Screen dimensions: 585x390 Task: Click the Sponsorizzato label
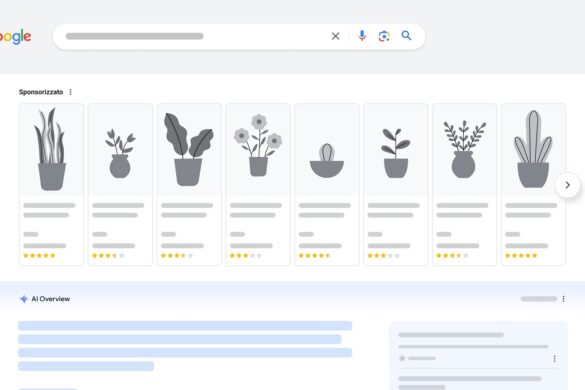tap(41, 92)
